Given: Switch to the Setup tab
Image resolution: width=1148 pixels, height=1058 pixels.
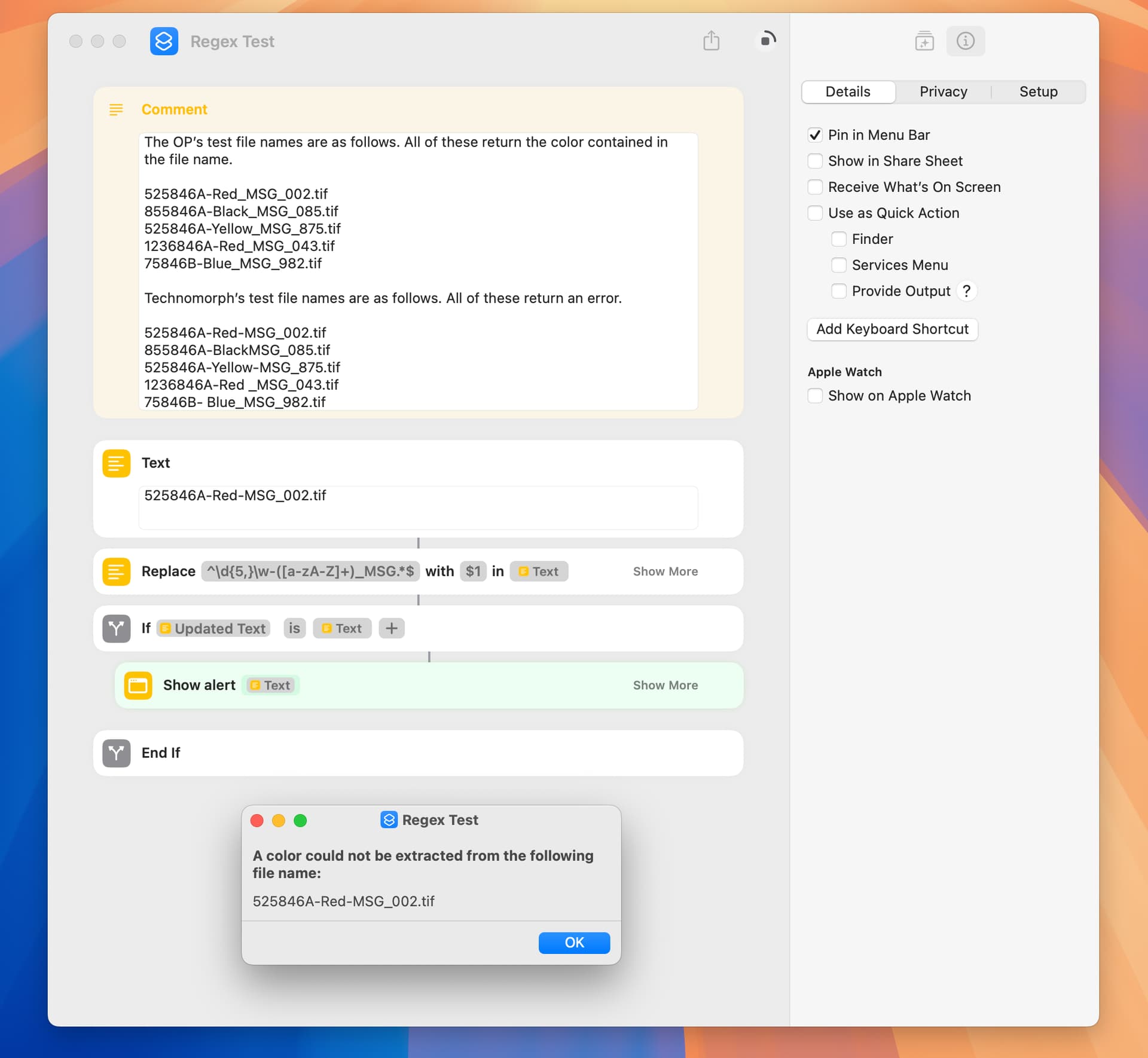Looking at the screenshot, I should click(x=1038, y=91).
